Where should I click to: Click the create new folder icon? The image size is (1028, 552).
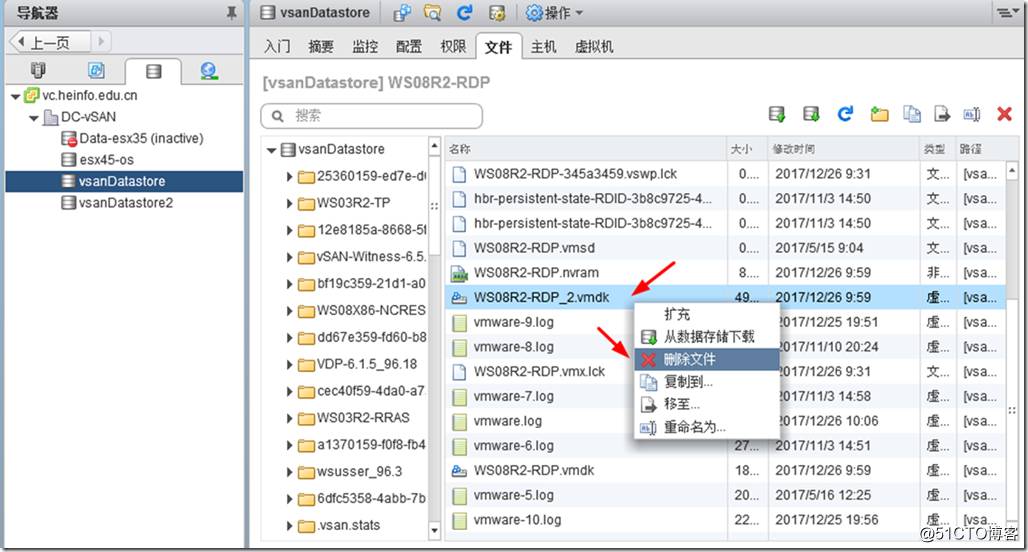(879, 115)
